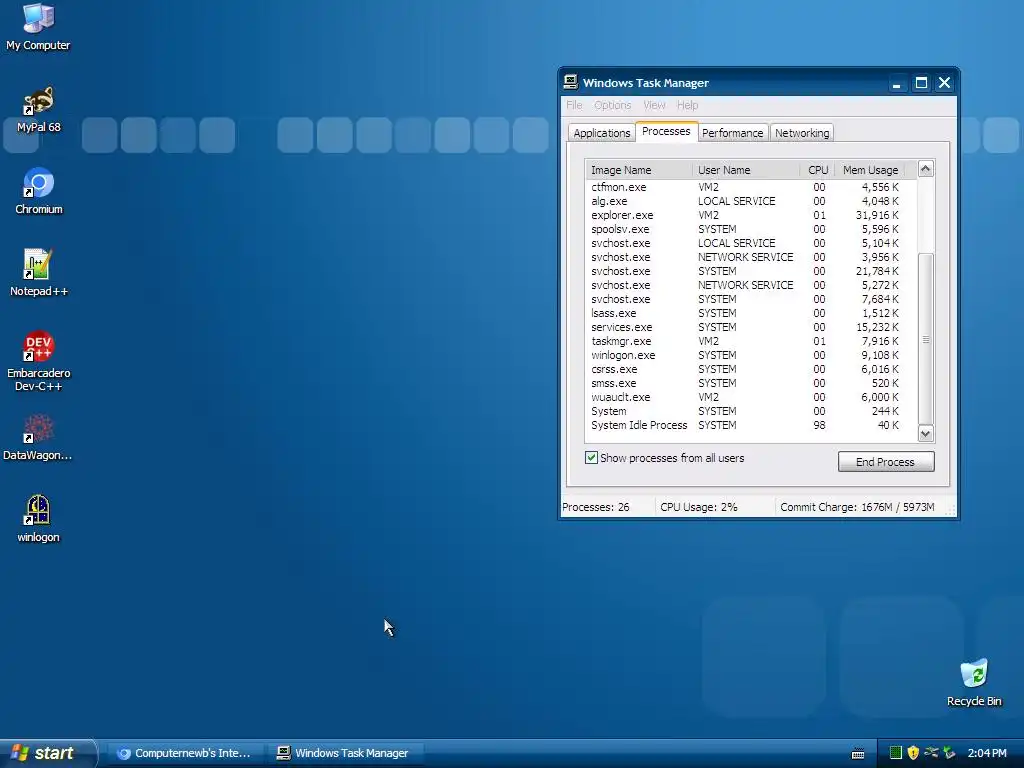This screenshot has height=768, width=1024.
Task: Sort processes by Image Name column
Action: (639, 170)
